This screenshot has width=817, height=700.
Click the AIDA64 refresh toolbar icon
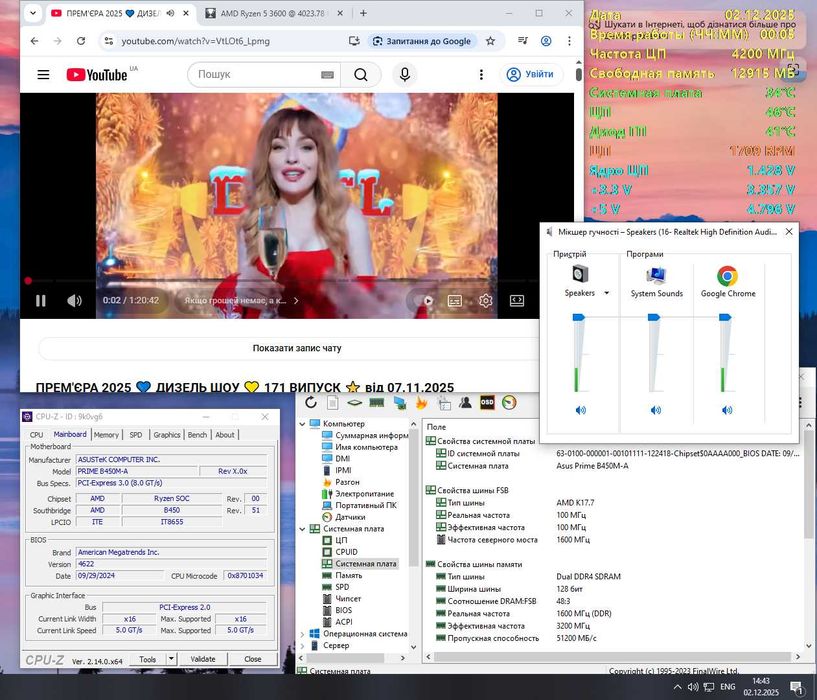coord(311,402)
